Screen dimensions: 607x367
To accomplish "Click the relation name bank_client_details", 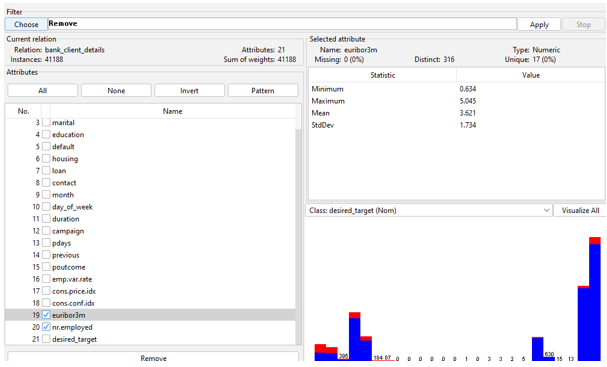I will tap(75, 50).
